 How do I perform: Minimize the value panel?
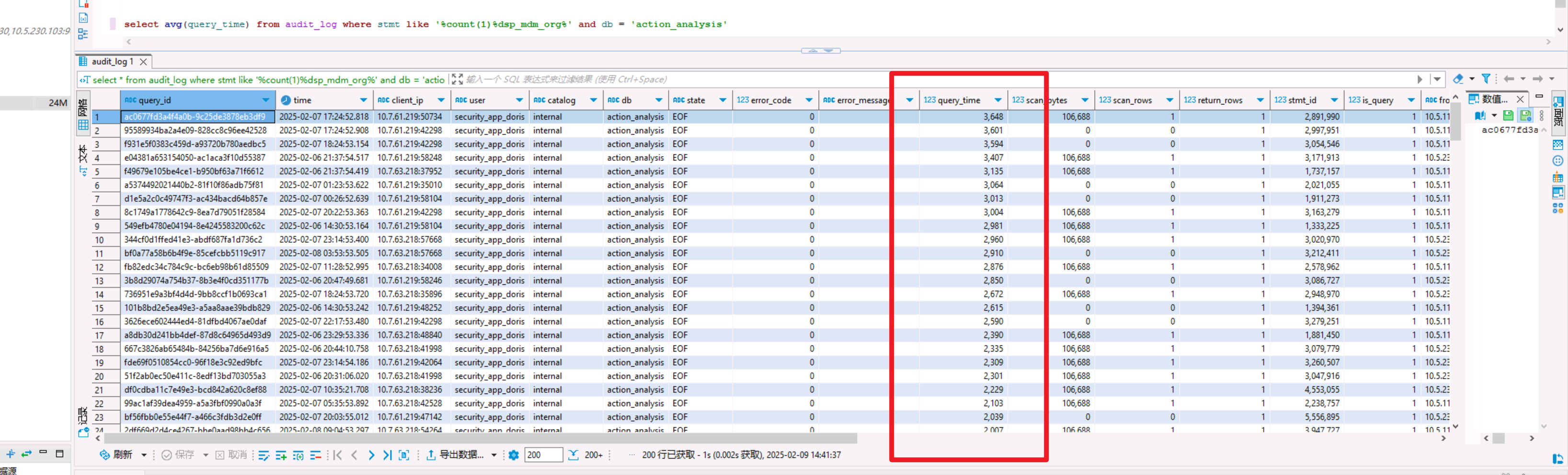[x=1539, y=96]
